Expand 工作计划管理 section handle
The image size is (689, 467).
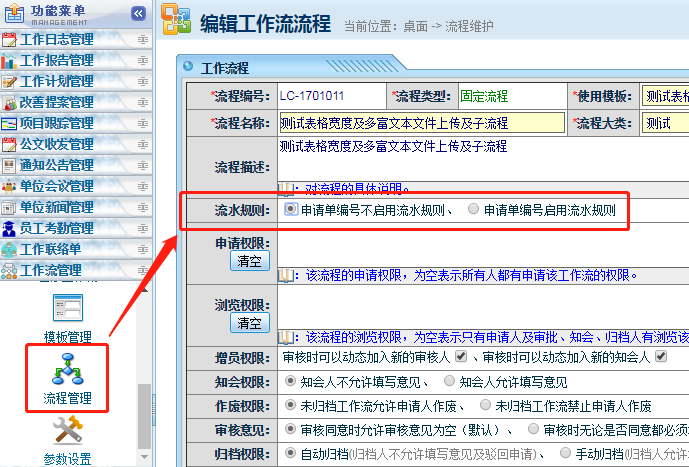(x=143, y=82)
